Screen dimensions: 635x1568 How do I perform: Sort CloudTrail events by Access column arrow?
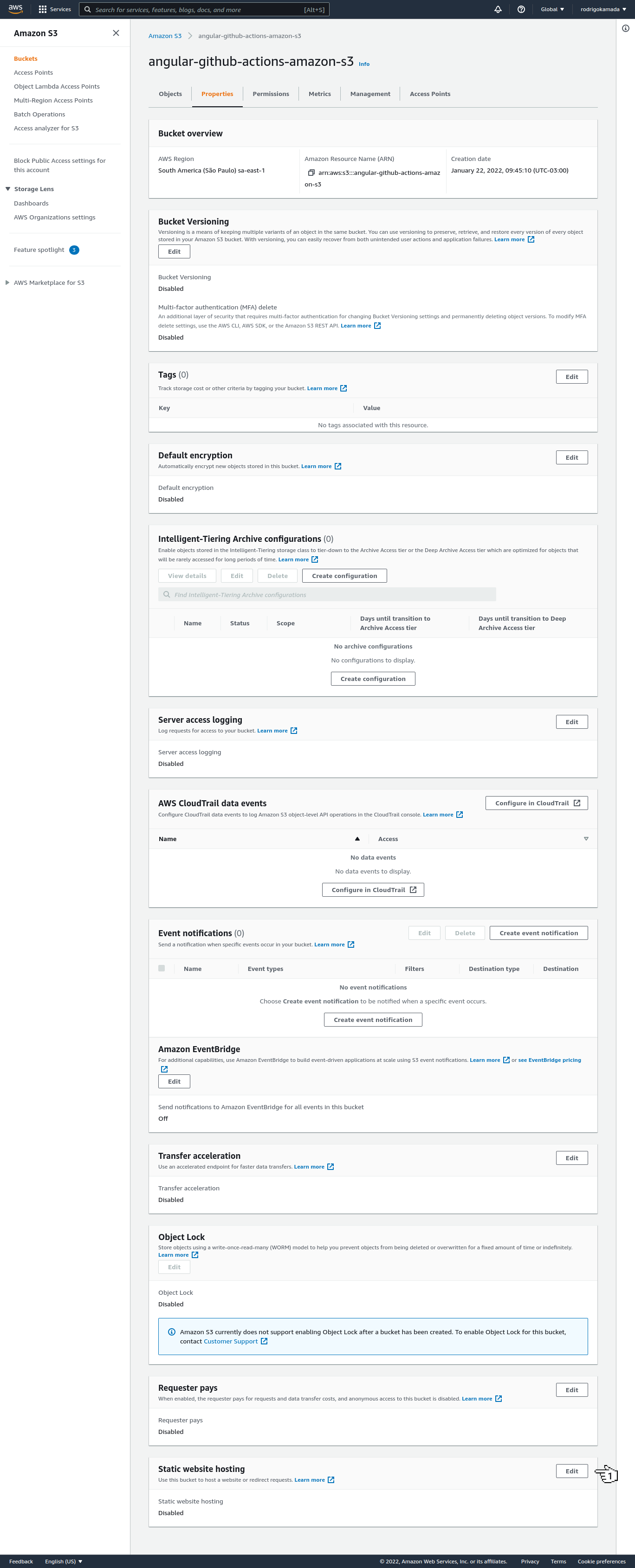coord(586,839)
